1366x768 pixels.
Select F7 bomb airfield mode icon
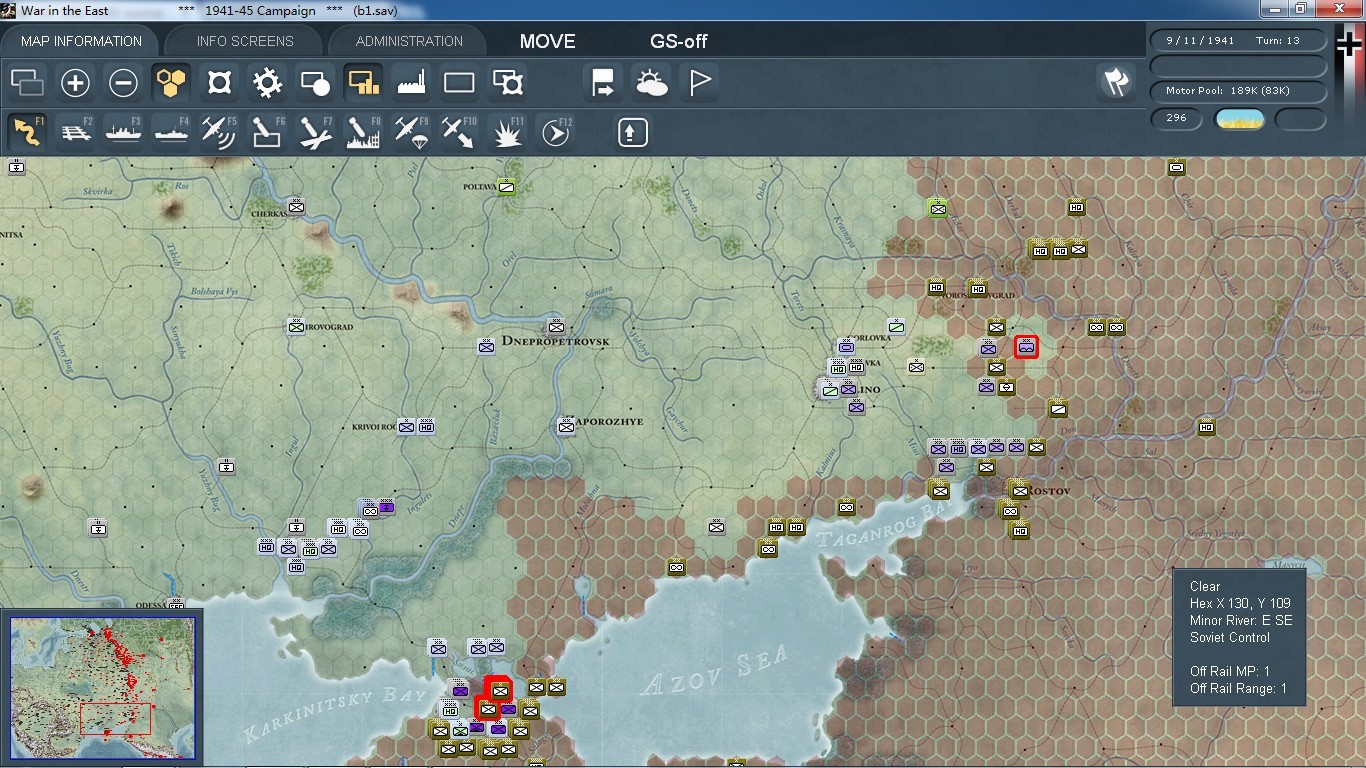click(x=315, y=132)
